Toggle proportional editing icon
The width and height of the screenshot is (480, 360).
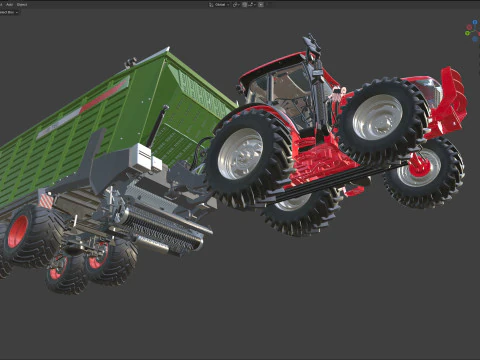[x=261, y=5]
